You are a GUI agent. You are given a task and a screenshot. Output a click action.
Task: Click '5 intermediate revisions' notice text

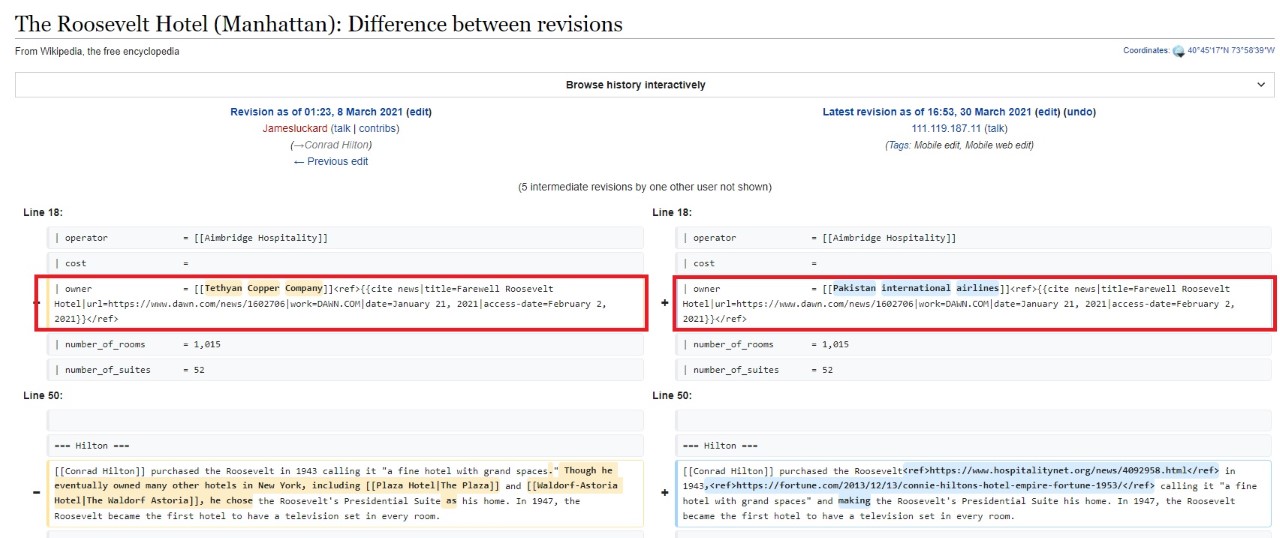[644, 187]
